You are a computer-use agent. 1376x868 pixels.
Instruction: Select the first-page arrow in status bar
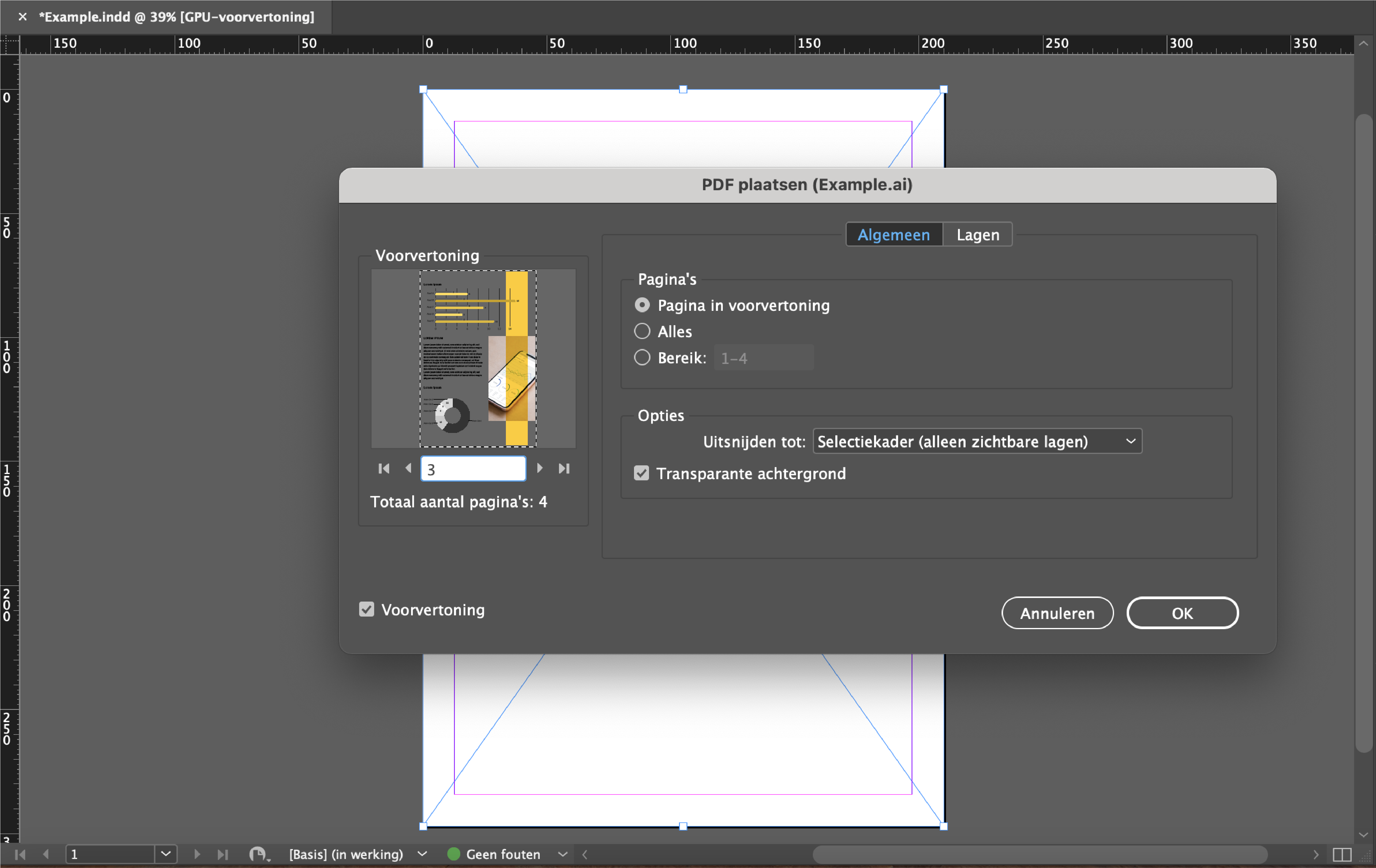pyautogui.click(x=20, y=854)
